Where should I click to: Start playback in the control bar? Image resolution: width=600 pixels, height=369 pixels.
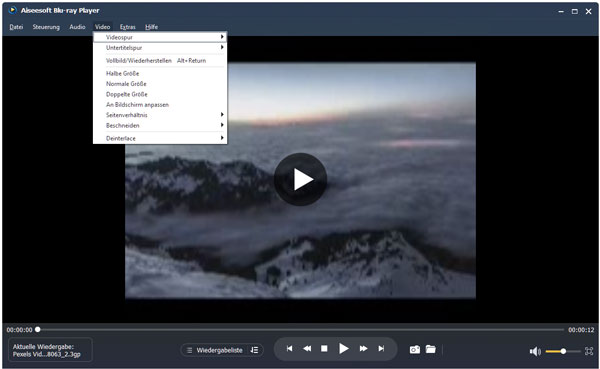coord(344,349)
